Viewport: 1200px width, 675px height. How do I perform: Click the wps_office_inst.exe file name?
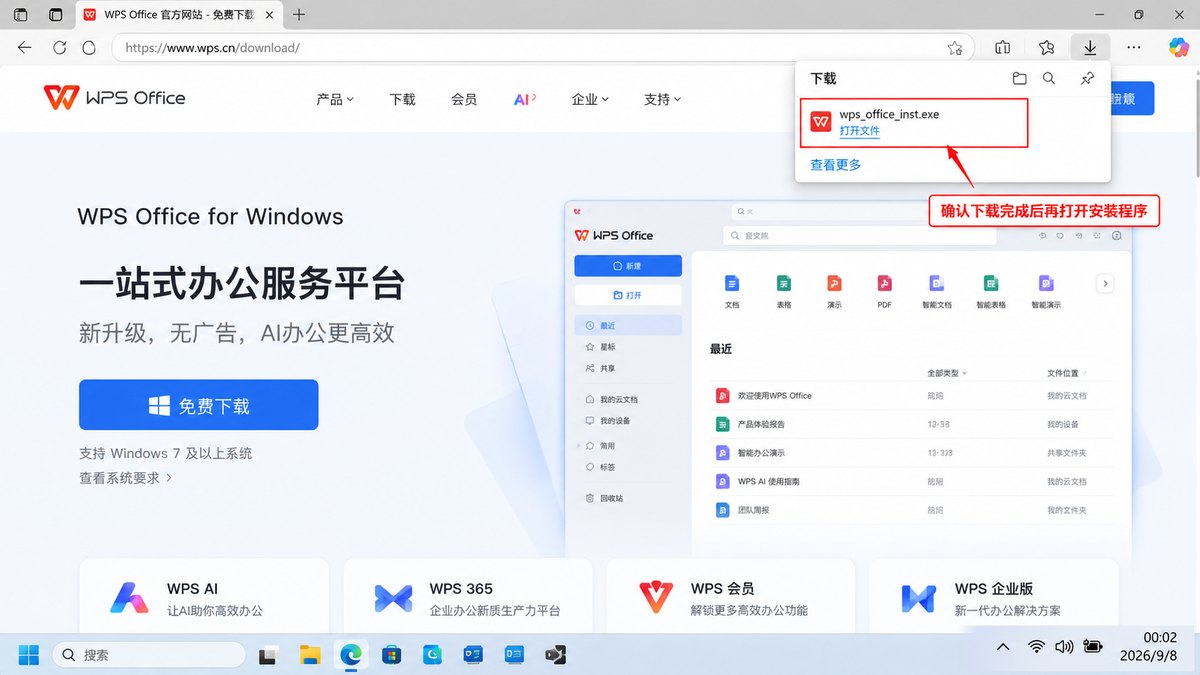click(889, 114)
